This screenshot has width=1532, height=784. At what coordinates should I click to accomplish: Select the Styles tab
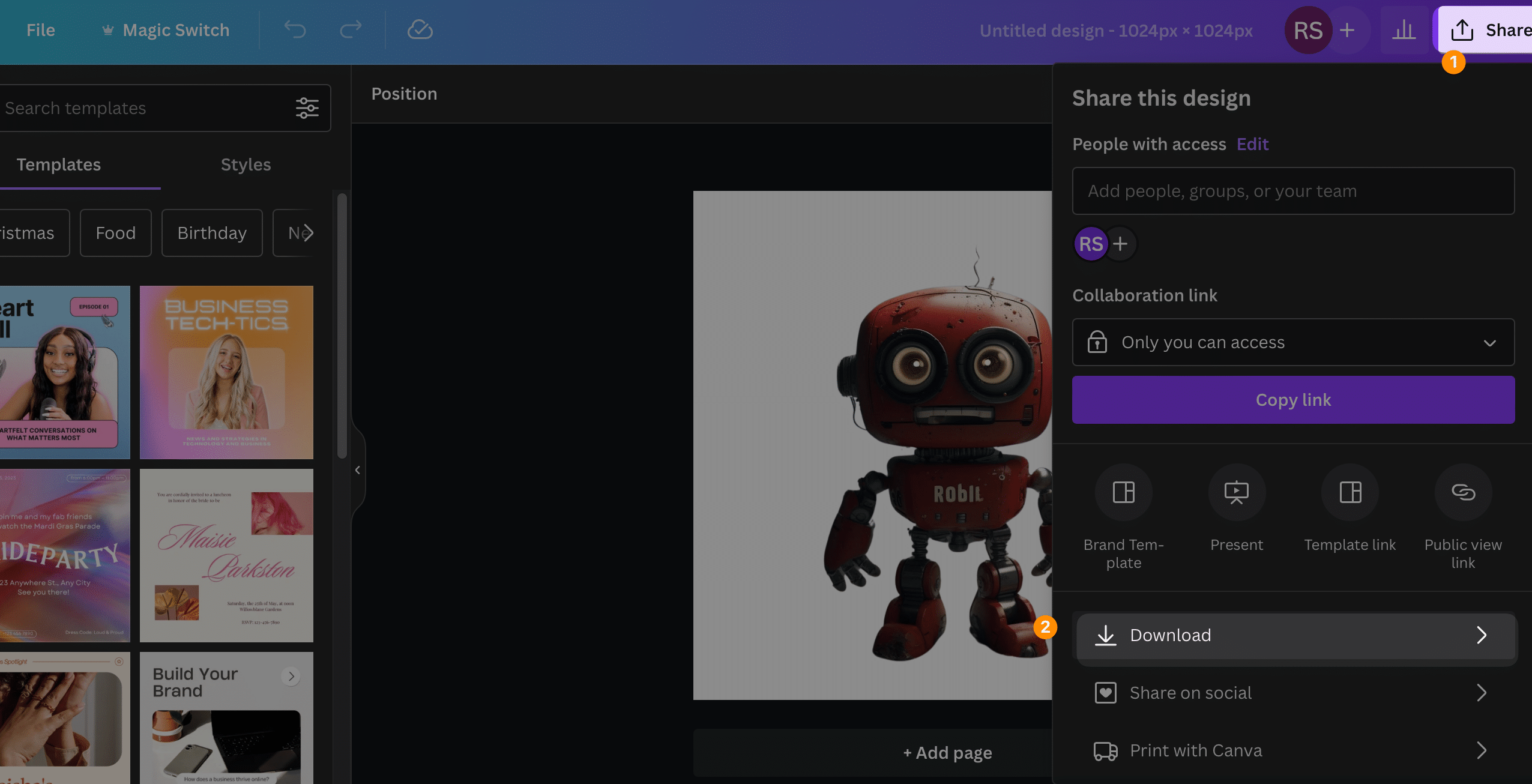point(245,163)
